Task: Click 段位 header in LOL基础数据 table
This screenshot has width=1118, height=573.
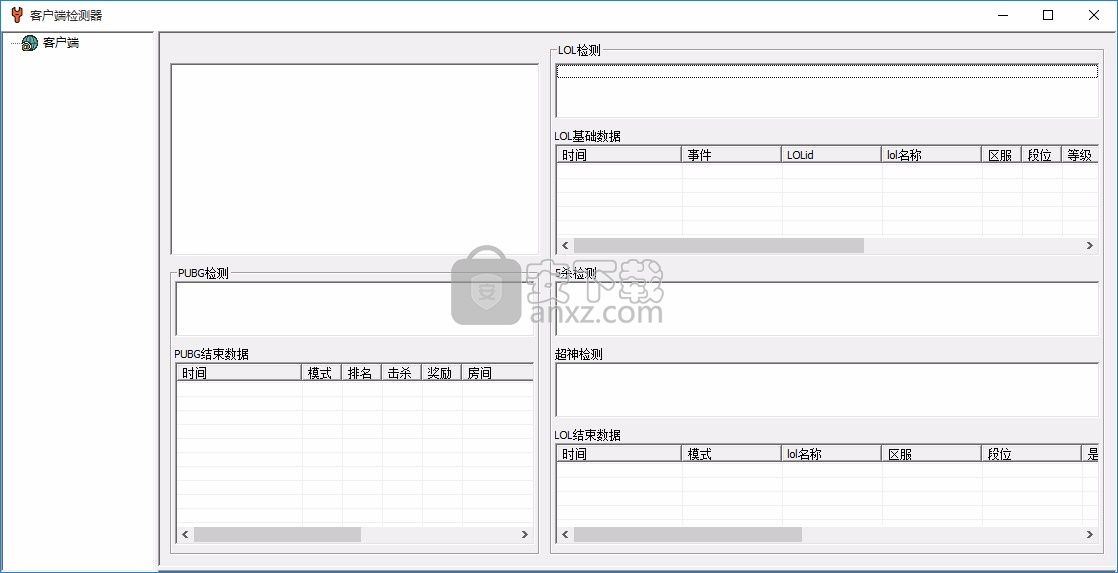Action: 1041,155
